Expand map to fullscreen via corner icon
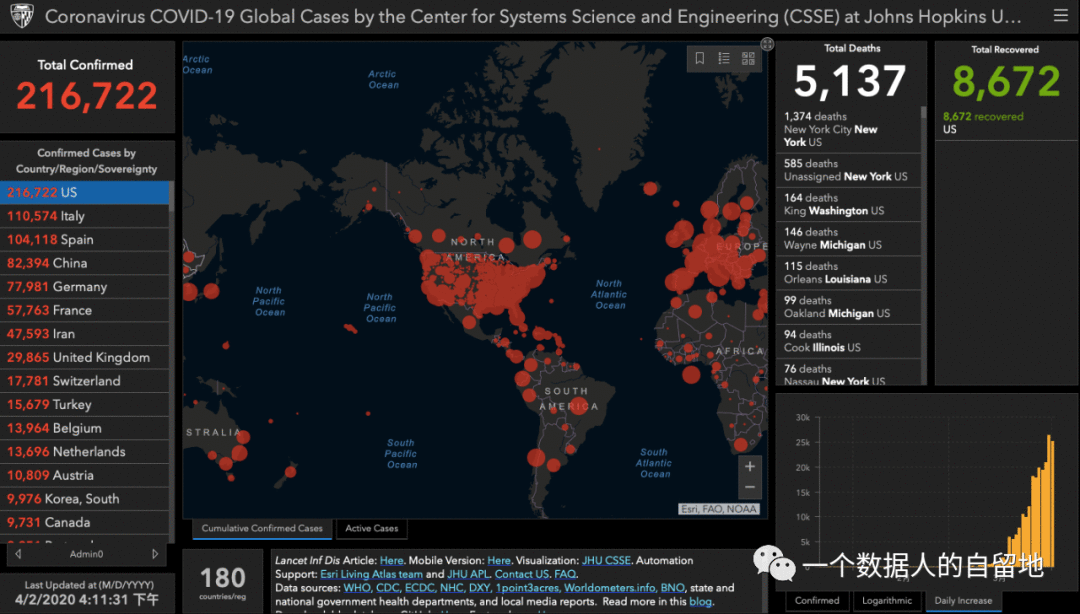The image size is (1080, 614). 767,44
